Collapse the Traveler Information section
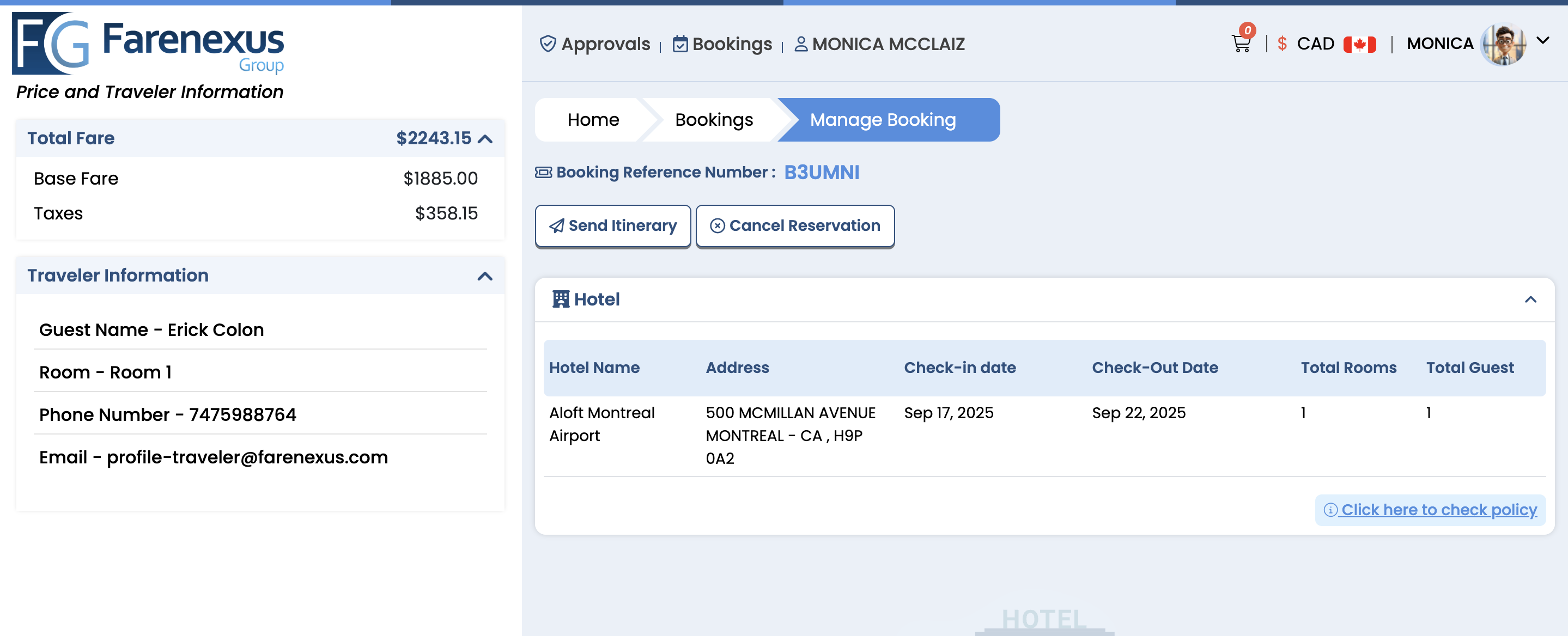Image resolution: width=1568 pixels, height=636 pixels. pos(485,276)
